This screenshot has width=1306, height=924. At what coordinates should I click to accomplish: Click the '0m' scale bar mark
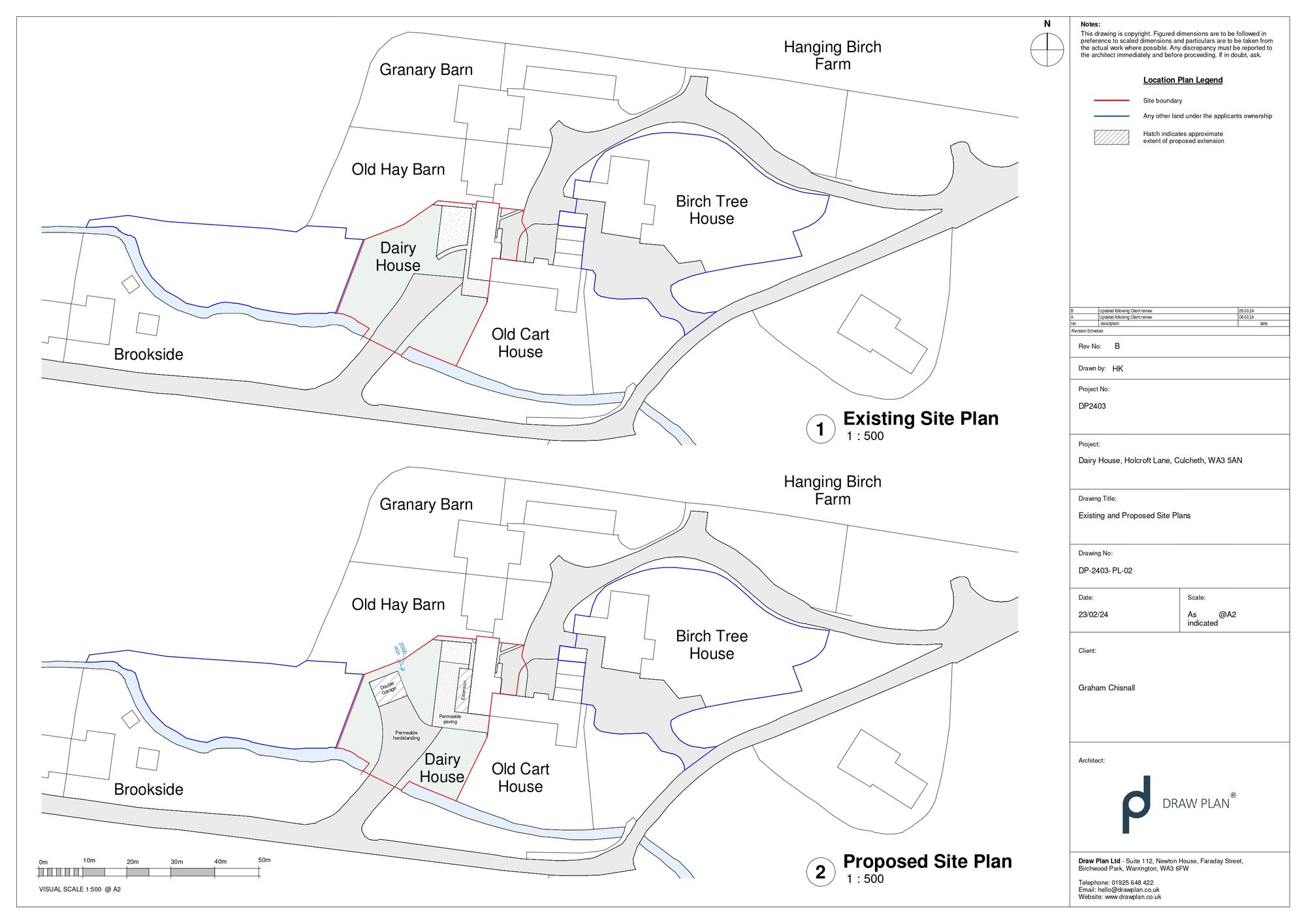point(43,863)
